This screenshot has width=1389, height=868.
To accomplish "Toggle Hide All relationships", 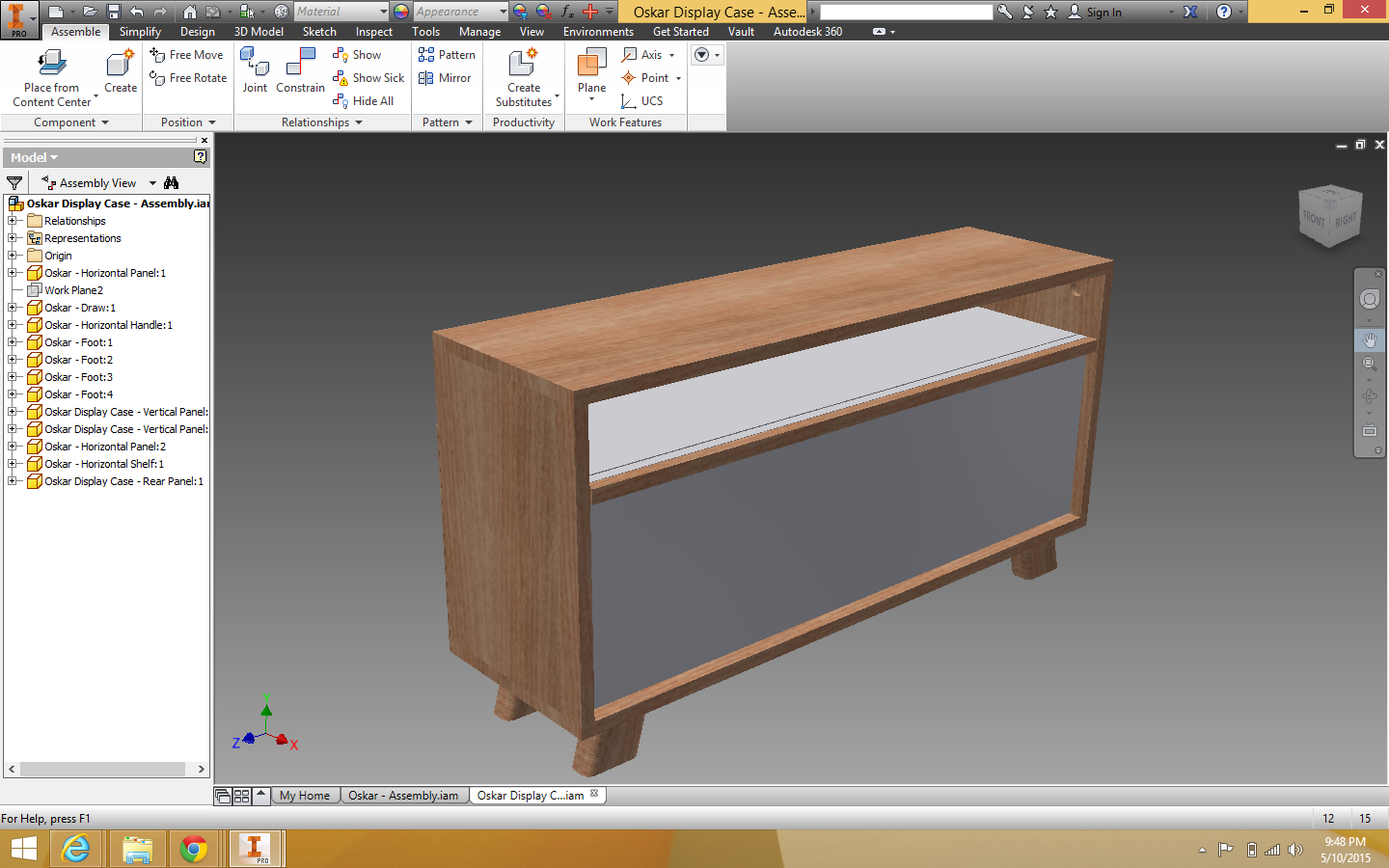I will (364, 101).
